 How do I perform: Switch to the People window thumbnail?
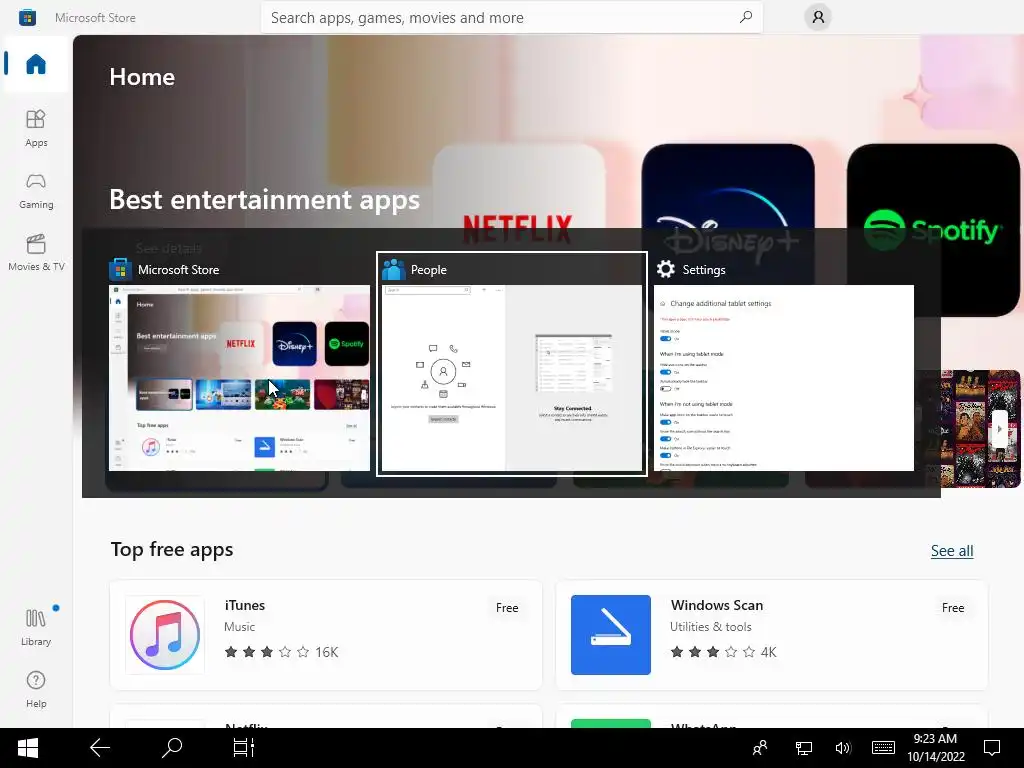tap(511, 378)
